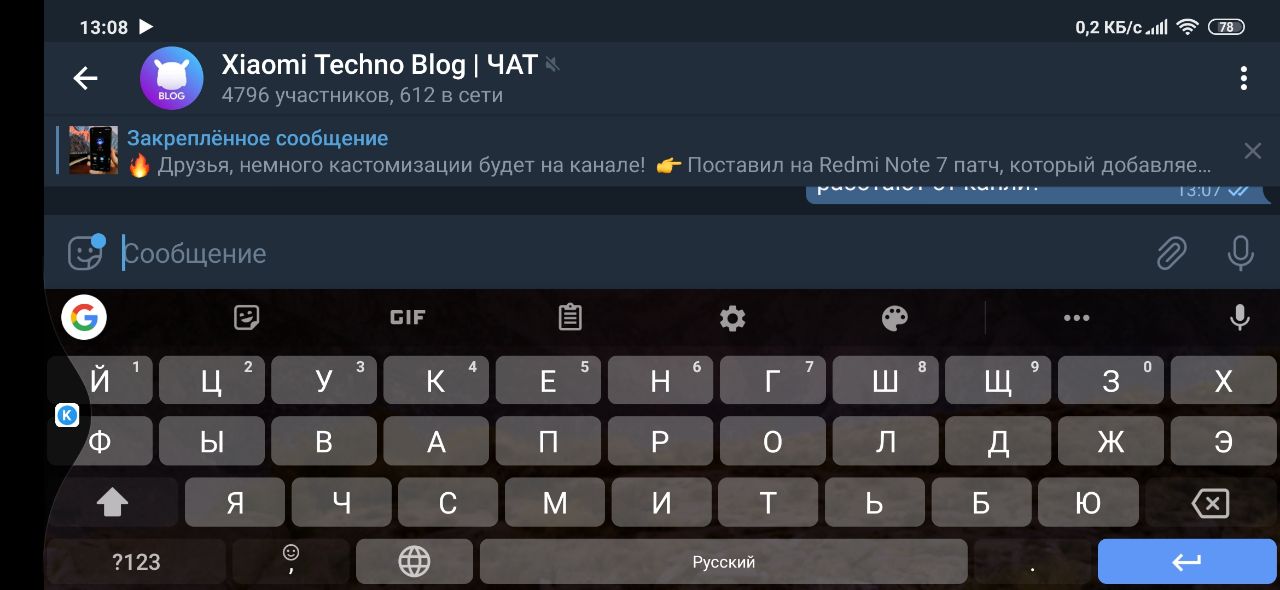Dismiss the pinned message banner
Image resolution: width=1280 pixels, height=590 pixels.
click(1252, 151)
